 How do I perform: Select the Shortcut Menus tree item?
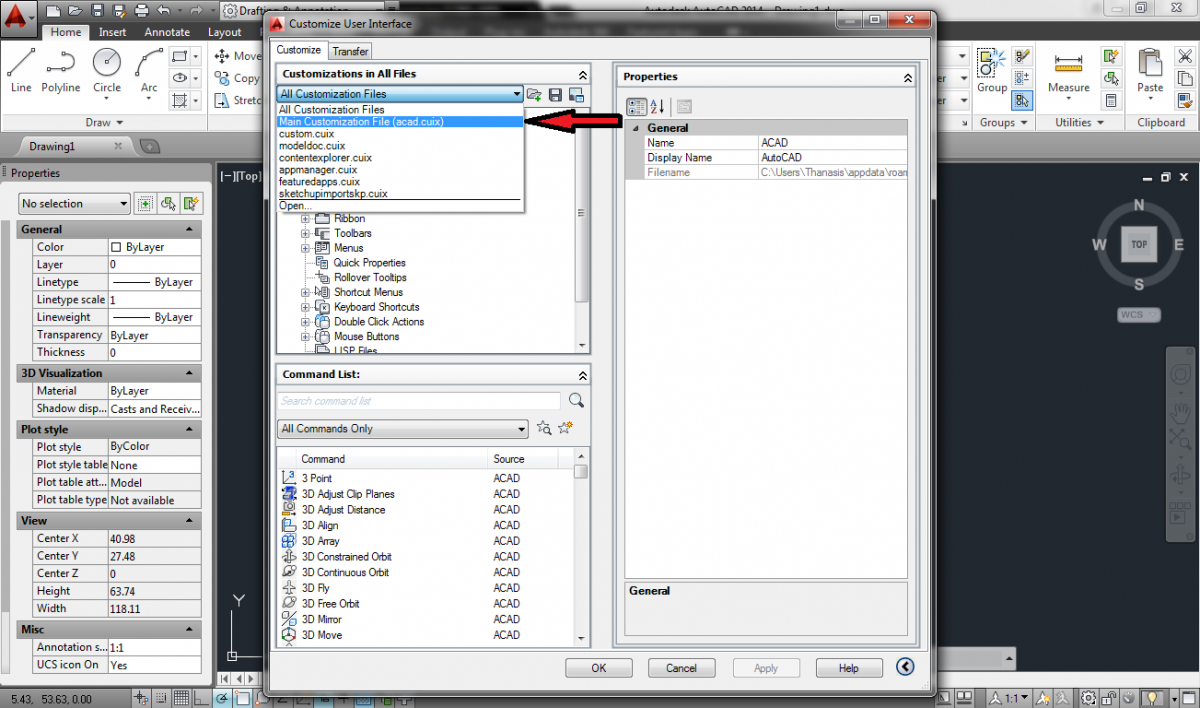tap(369, 292)
